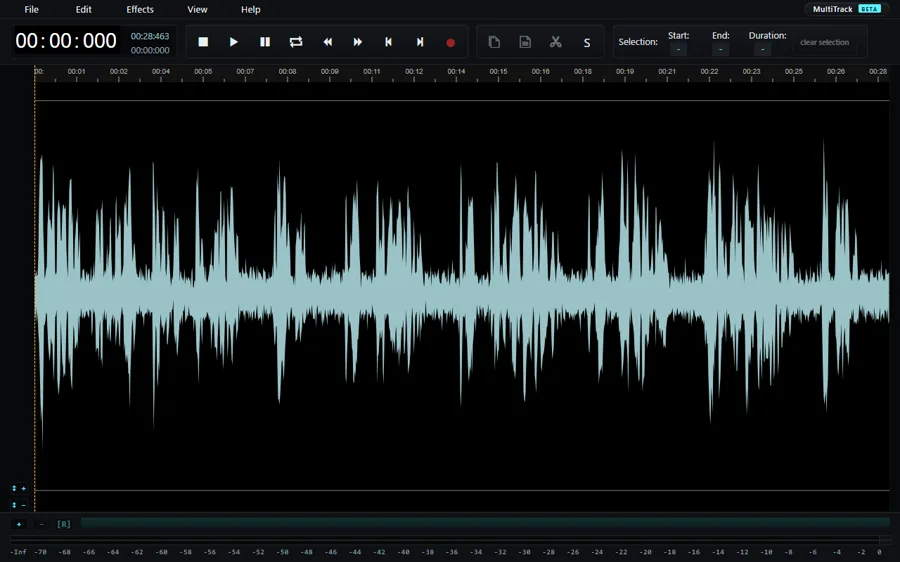Toggle loop playback mode

point(296,42)
